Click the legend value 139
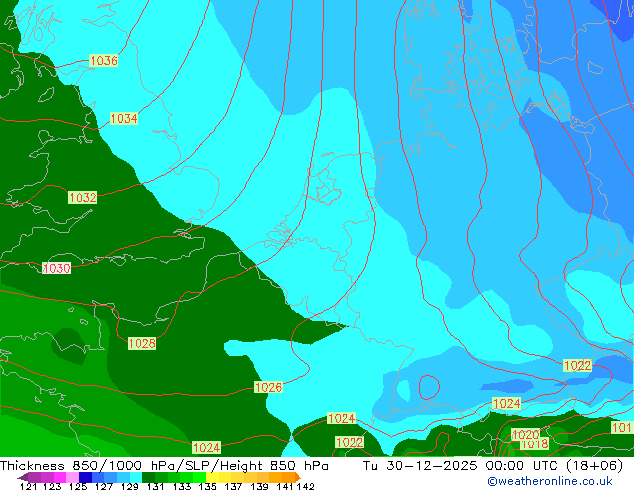This screenshot has width=634, height=490. point(260,486)
